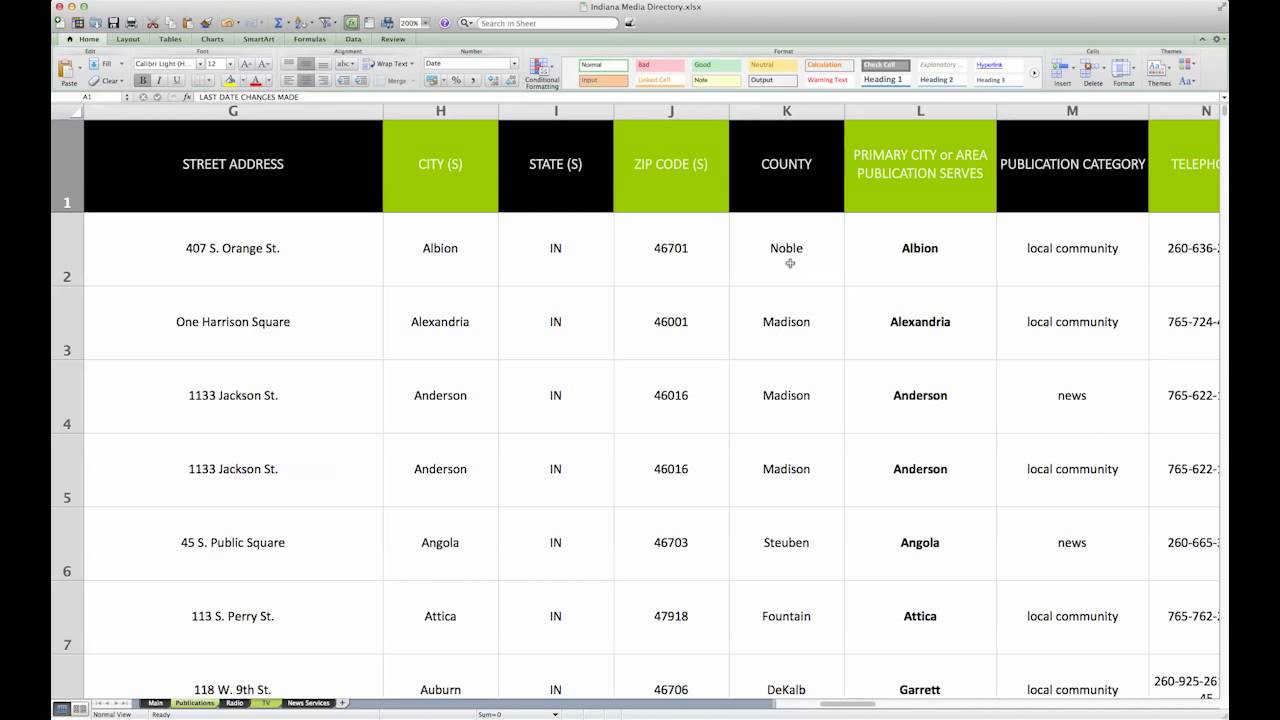Apply the Bad cell style
This screenshot has height=720, width=1280.
pos(660,65)
